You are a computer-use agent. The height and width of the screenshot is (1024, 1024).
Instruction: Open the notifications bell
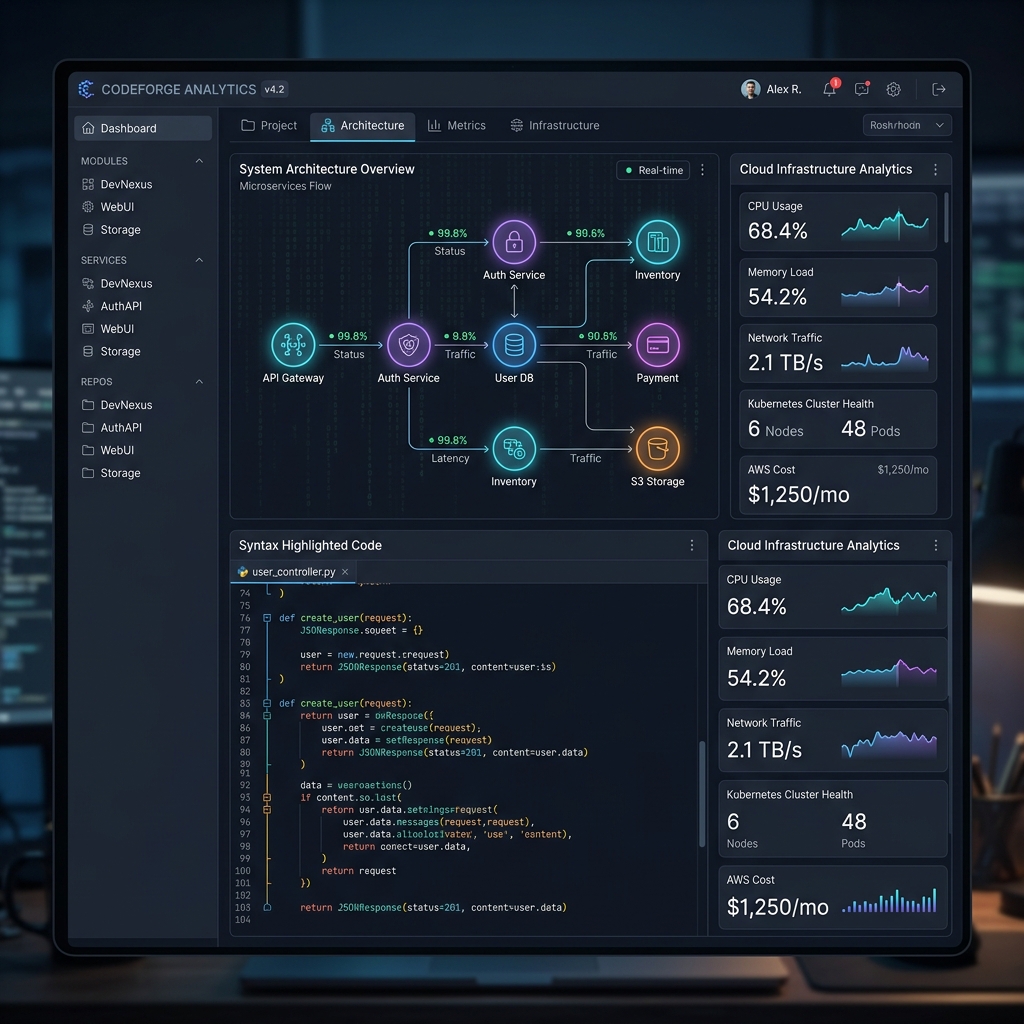[x=830, y=89]
